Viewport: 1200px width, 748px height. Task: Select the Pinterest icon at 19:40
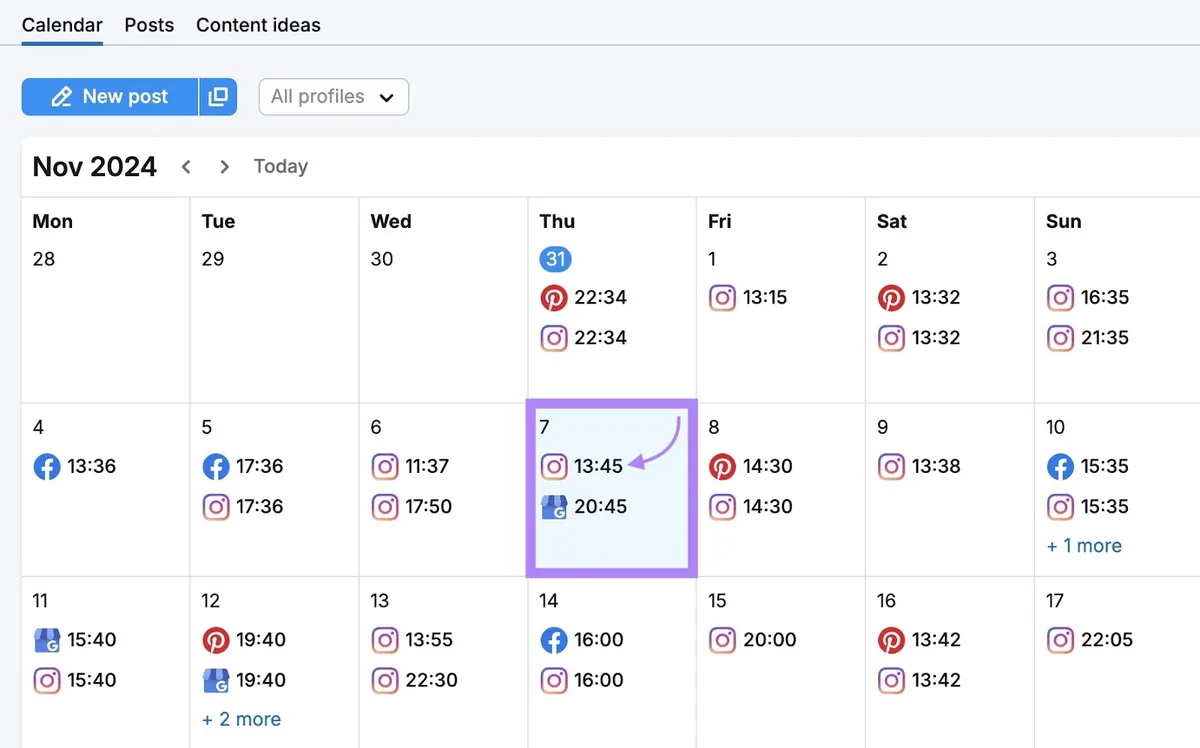point(215,640)
